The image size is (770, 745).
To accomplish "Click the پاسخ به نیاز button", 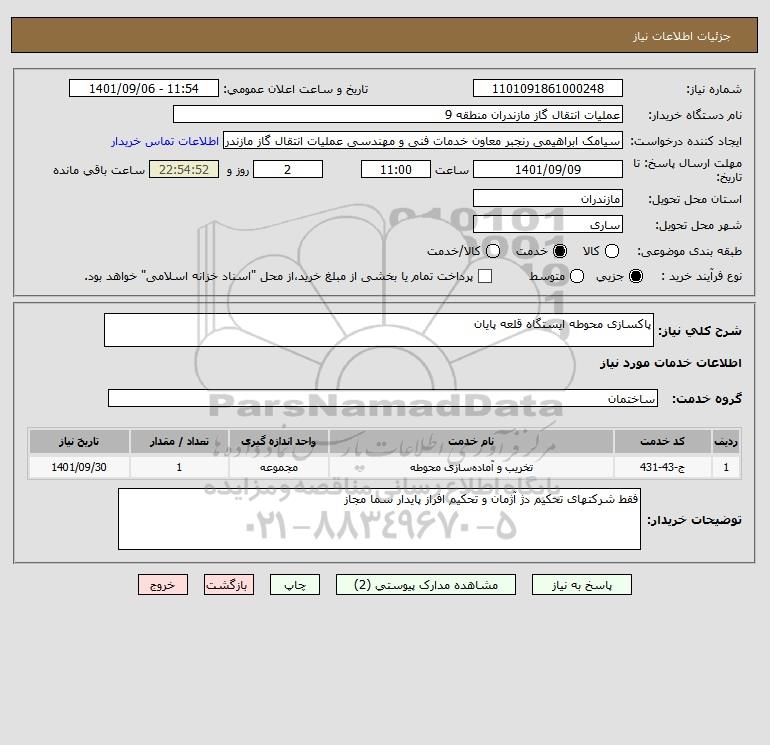I will 582,585.
